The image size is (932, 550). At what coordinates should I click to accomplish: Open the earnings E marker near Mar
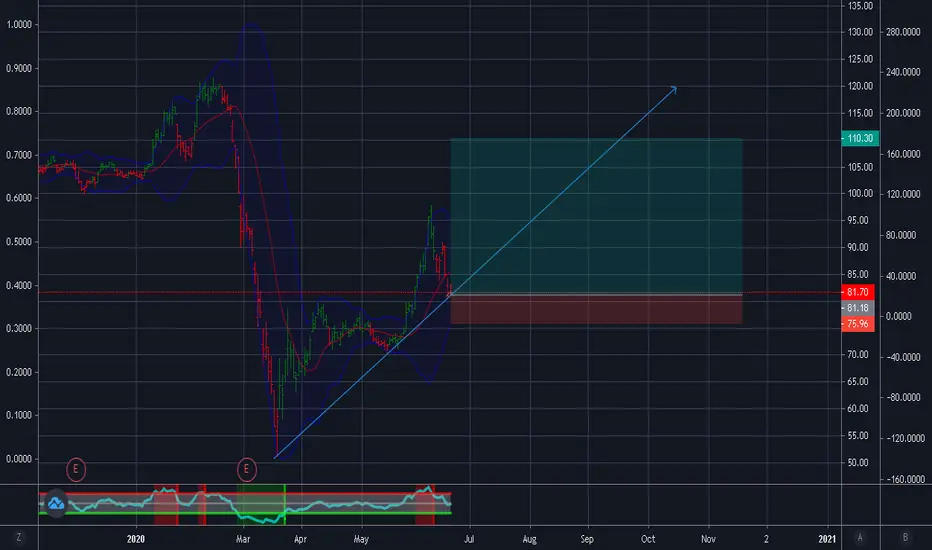246,470
